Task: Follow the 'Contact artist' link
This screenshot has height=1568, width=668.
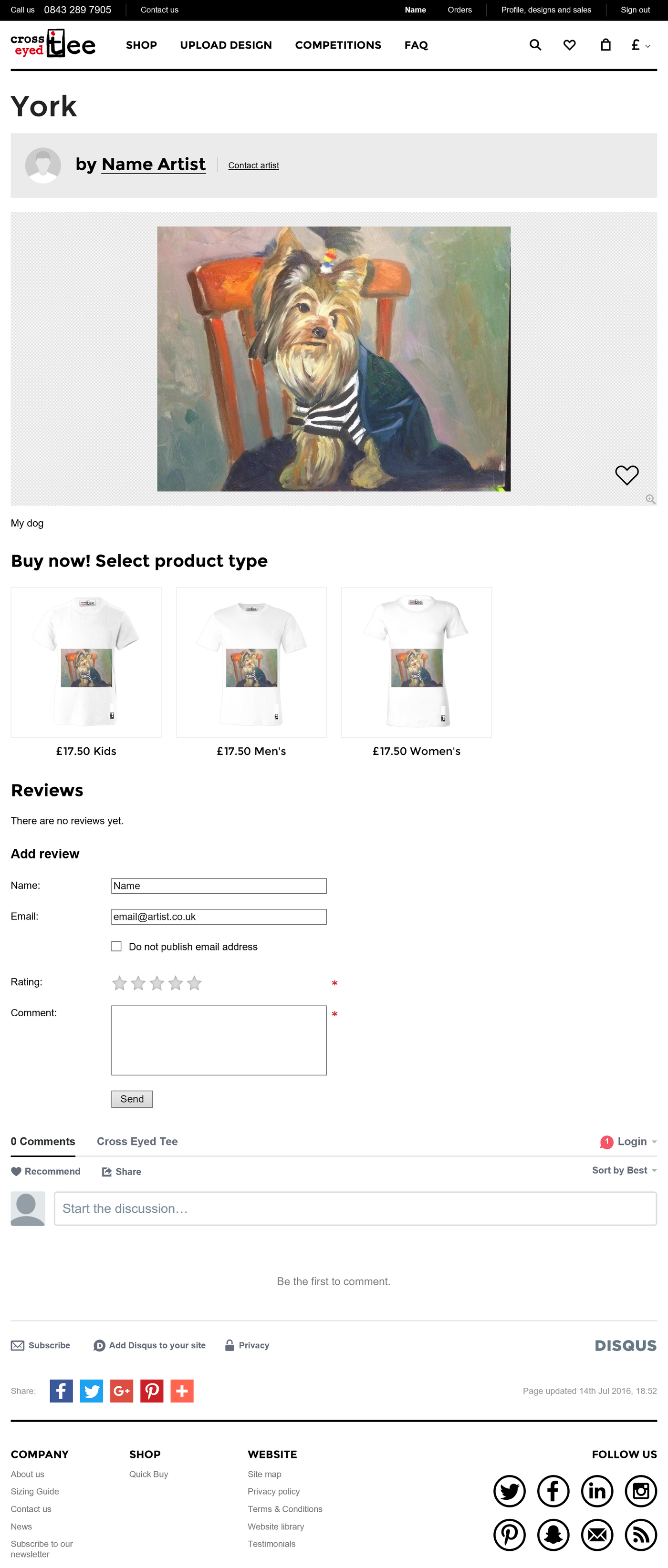Action: [x=253, y=165]
